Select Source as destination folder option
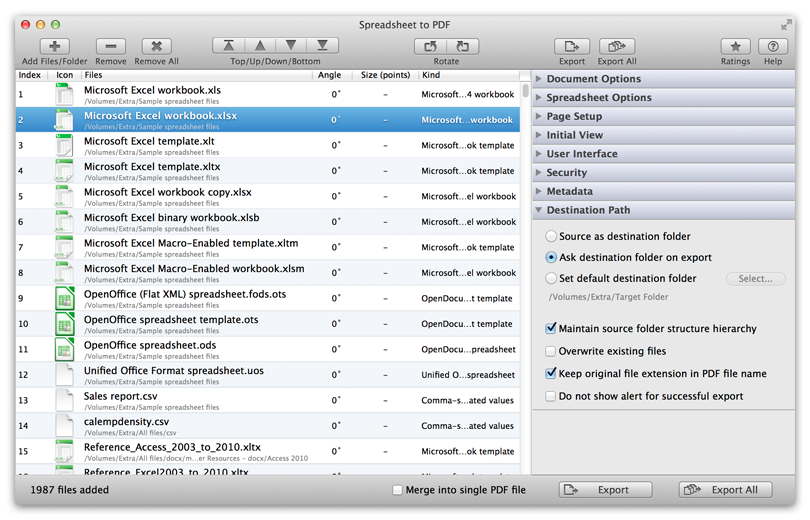The width and height of the screenshot is (810, 520). (x=551, y=237)
